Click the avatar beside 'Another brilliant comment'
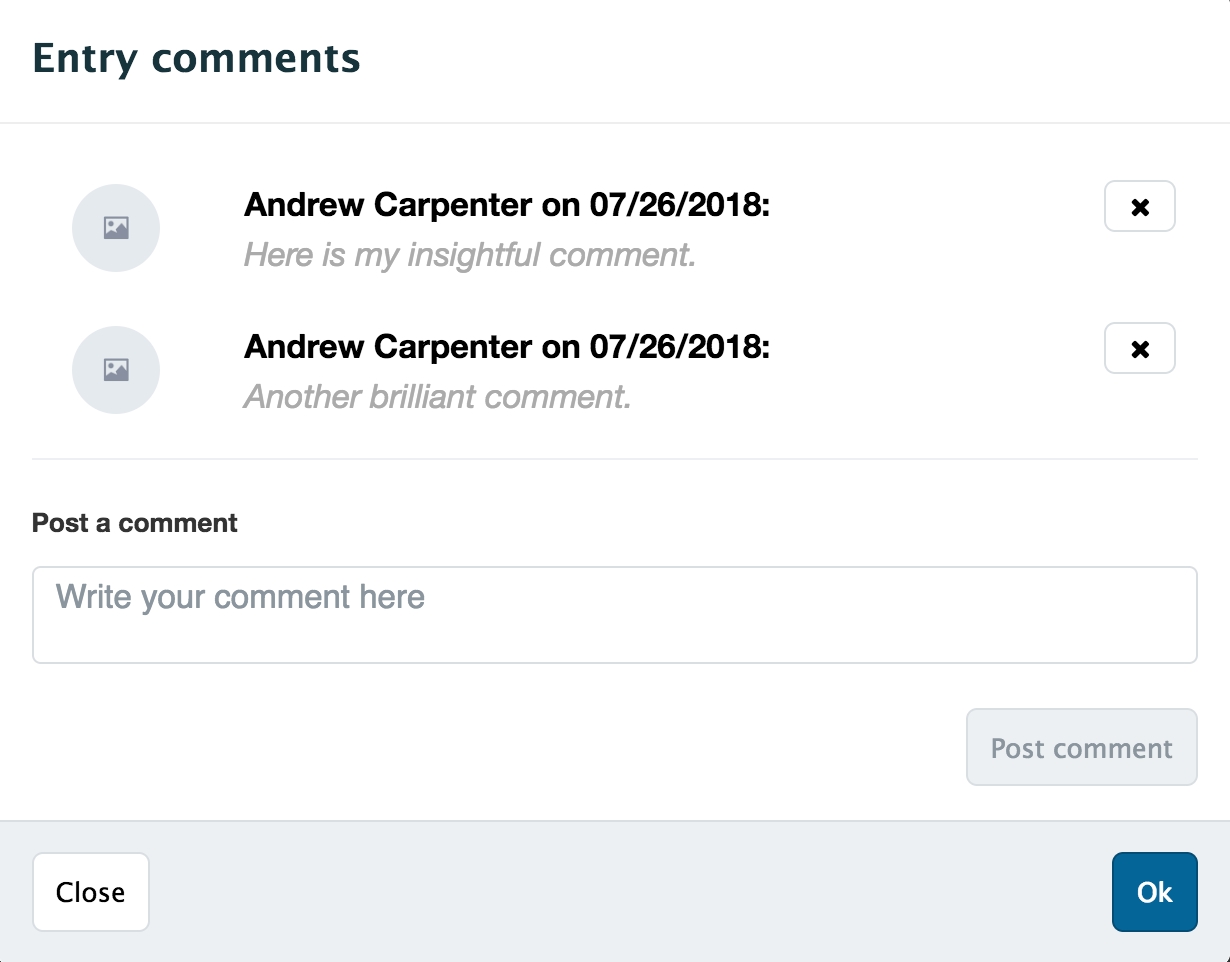This screenshot has height=962, width=1230. (x=116, y=370)
